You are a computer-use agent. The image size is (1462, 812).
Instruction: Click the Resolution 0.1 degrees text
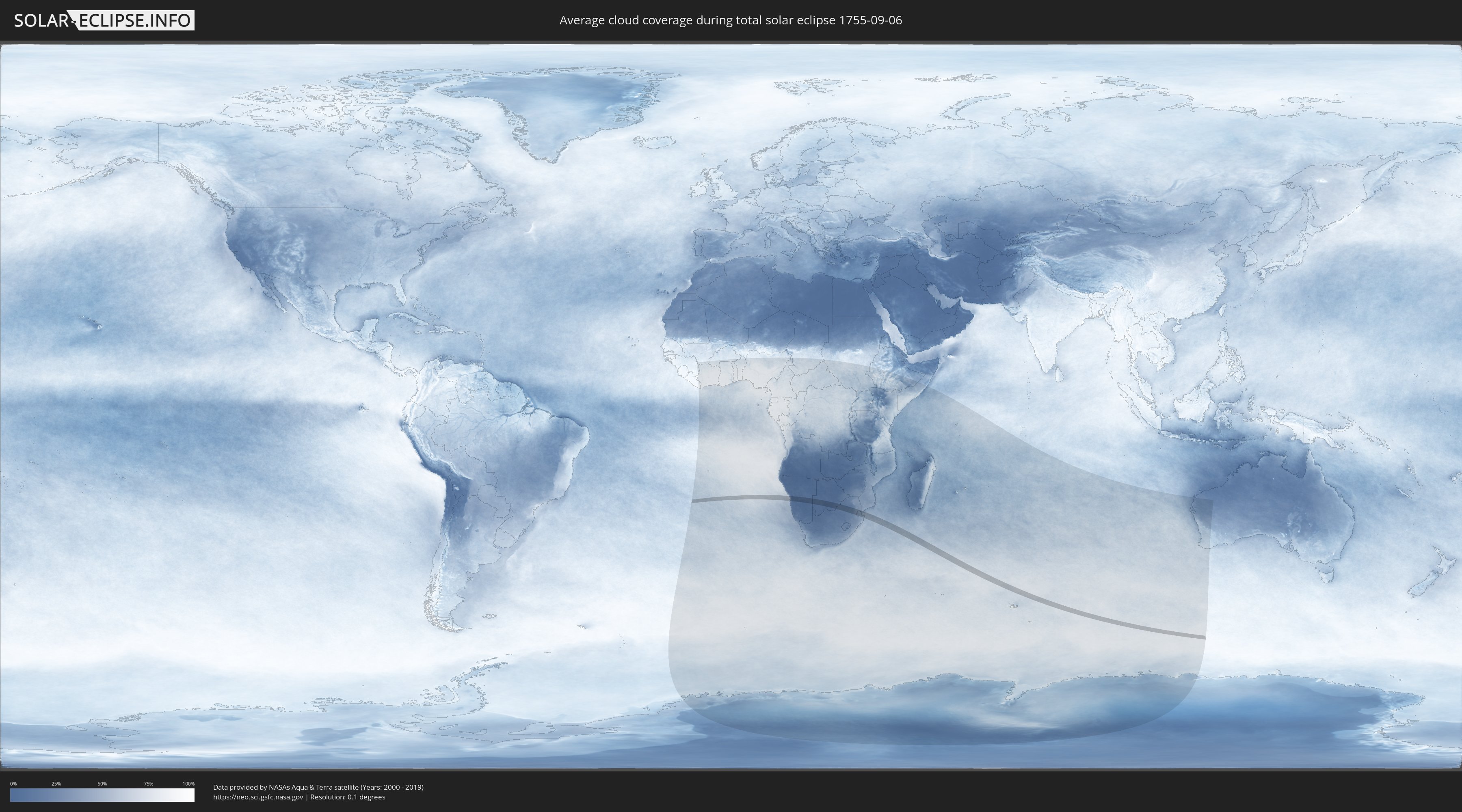[x=347, y=797]
